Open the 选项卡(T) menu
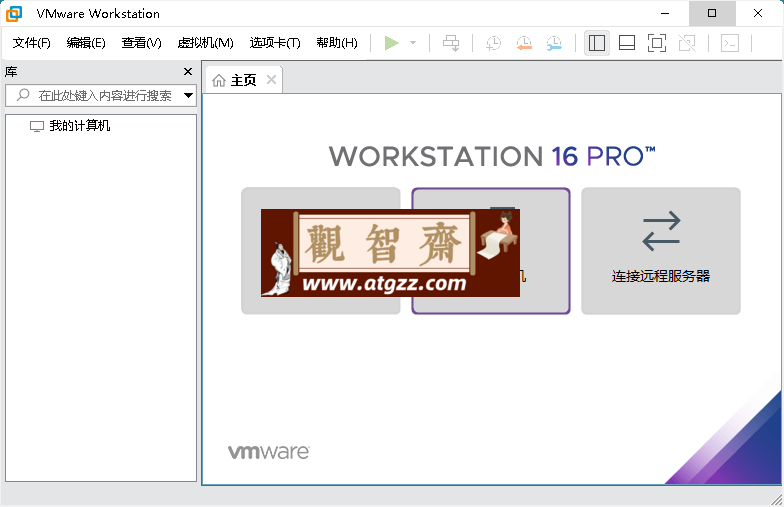784x507 pixels. 275,43
